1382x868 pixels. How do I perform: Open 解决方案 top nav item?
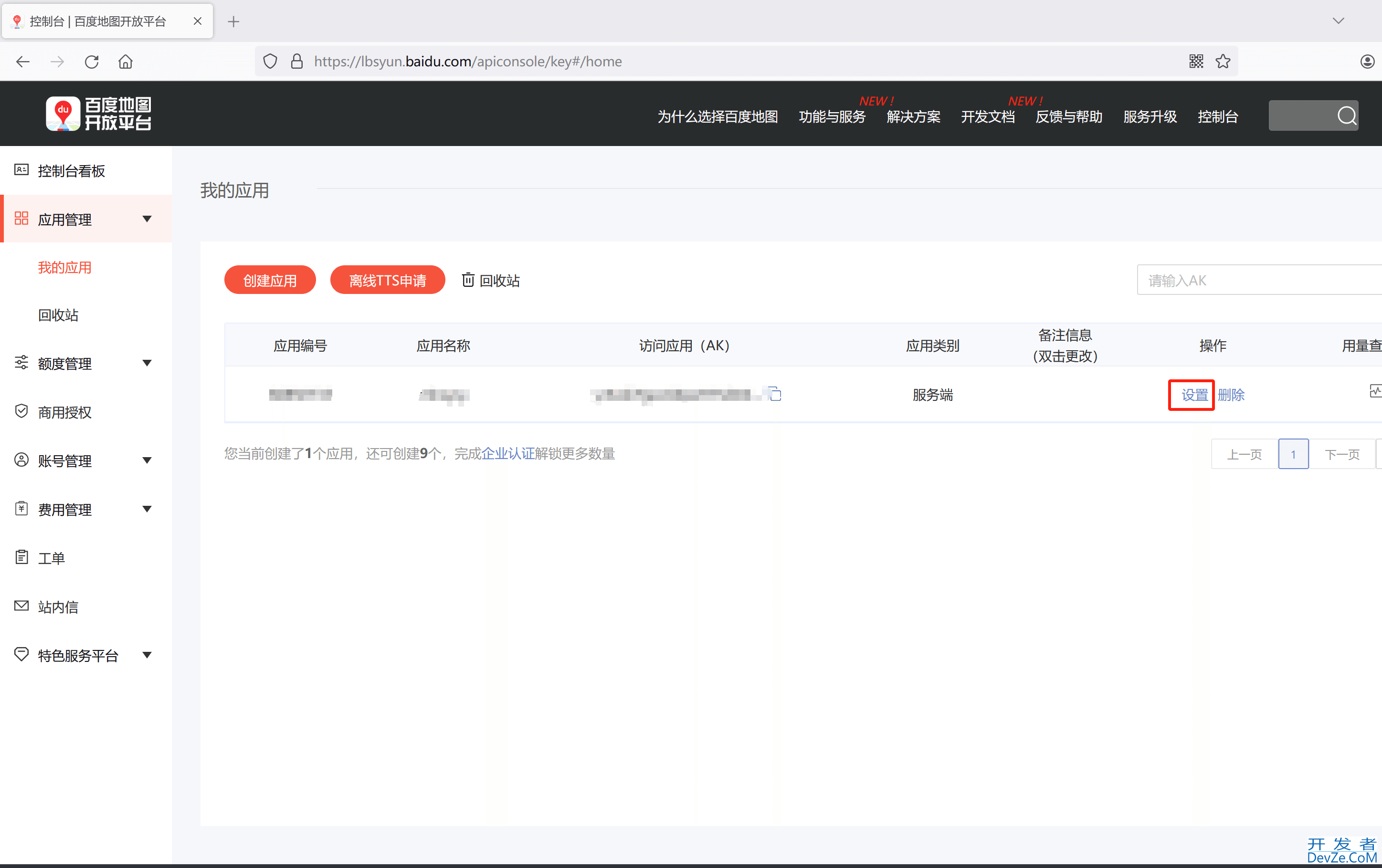tap(913, 116)
